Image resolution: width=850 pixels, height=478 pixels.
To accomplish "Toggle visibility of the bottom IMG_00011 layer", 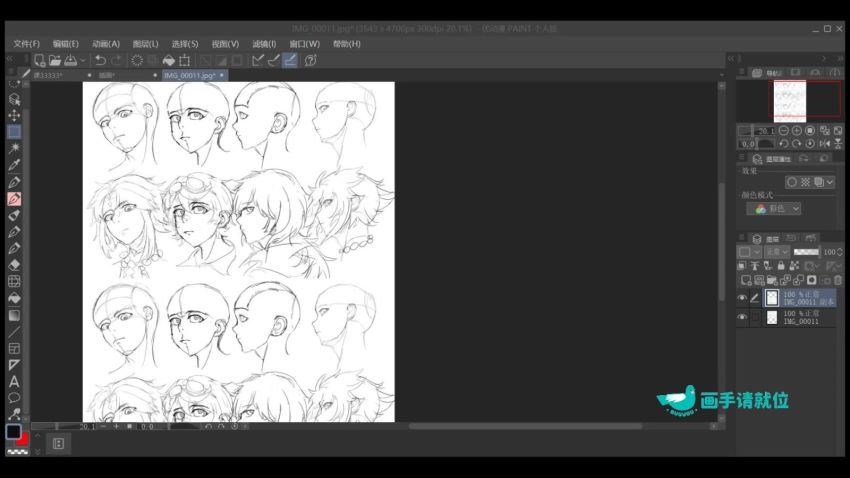I will (742, 317).
